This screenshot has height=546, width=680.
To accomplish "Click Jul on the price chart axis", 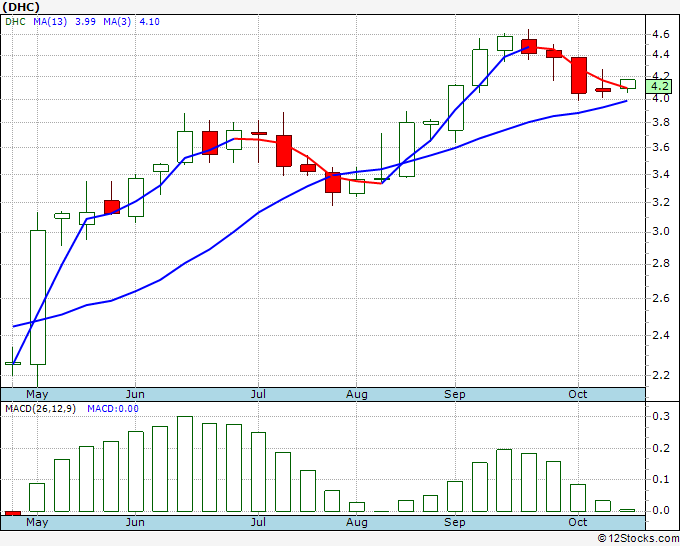I will click(x=258, y=395).
